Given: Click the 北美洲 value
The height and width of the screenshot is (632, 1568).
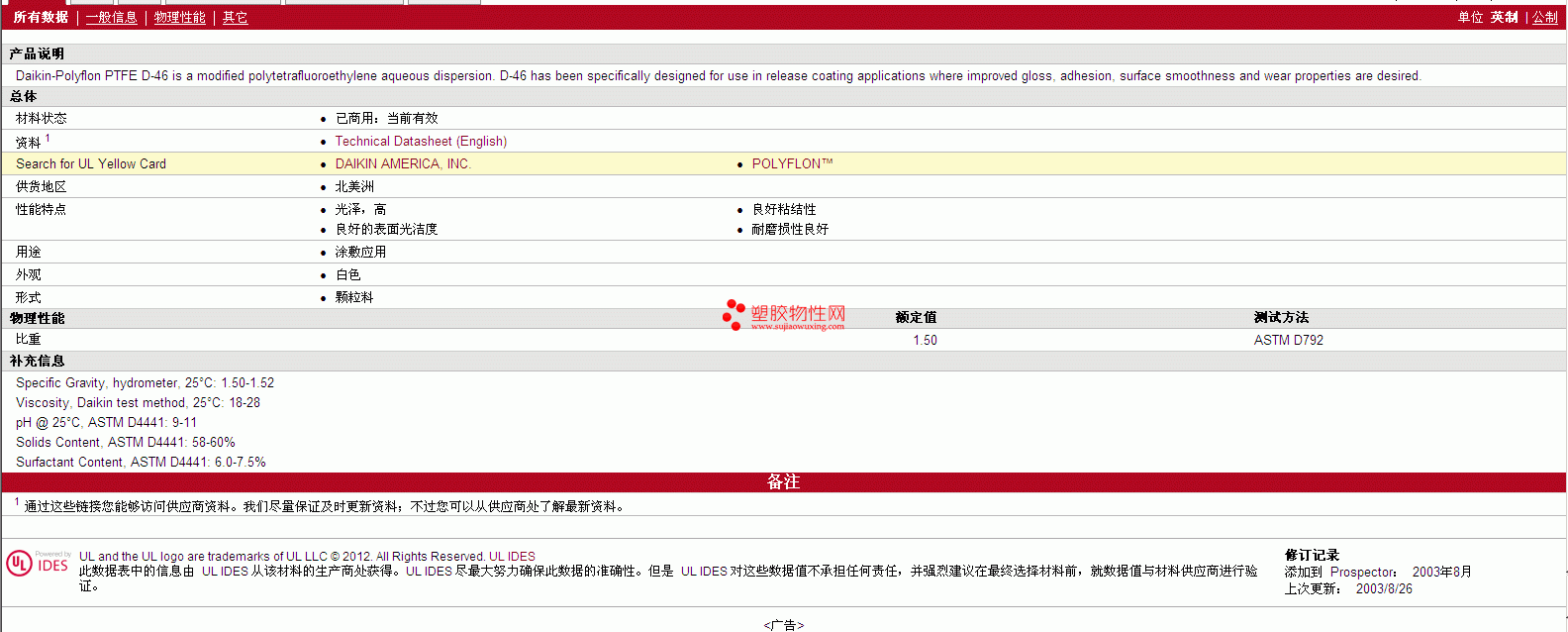Looking at the screenshot, I should tap(354, 187).
